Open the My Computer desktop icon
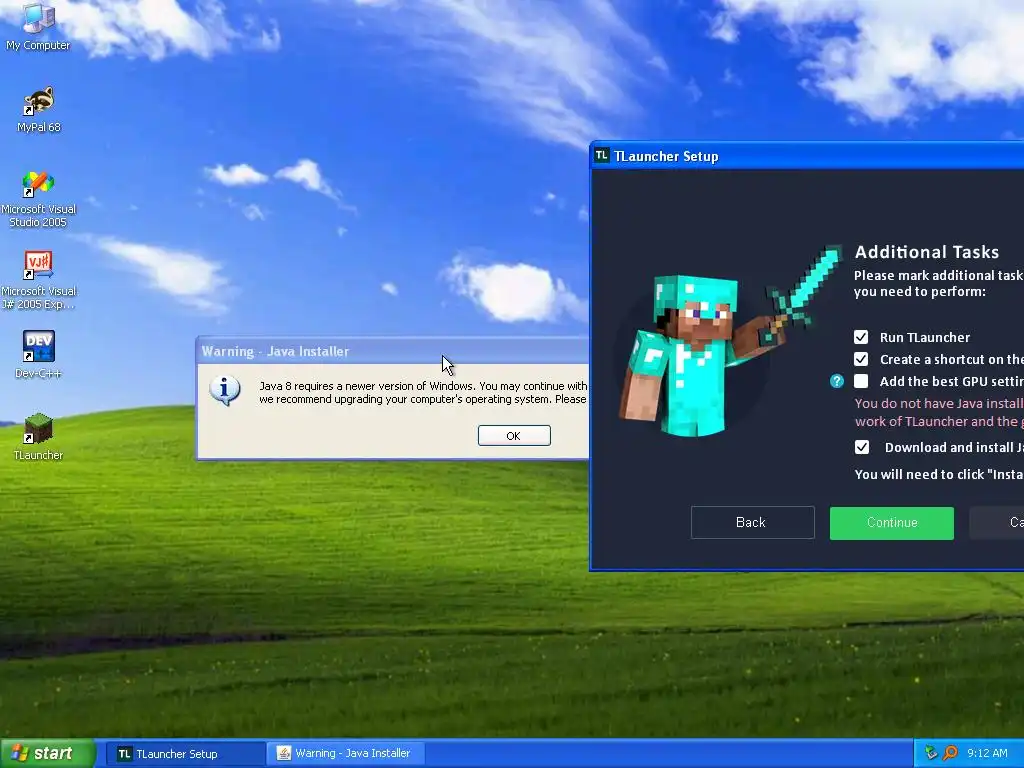Screen dimensions: 1024x768 pos(38,26)
